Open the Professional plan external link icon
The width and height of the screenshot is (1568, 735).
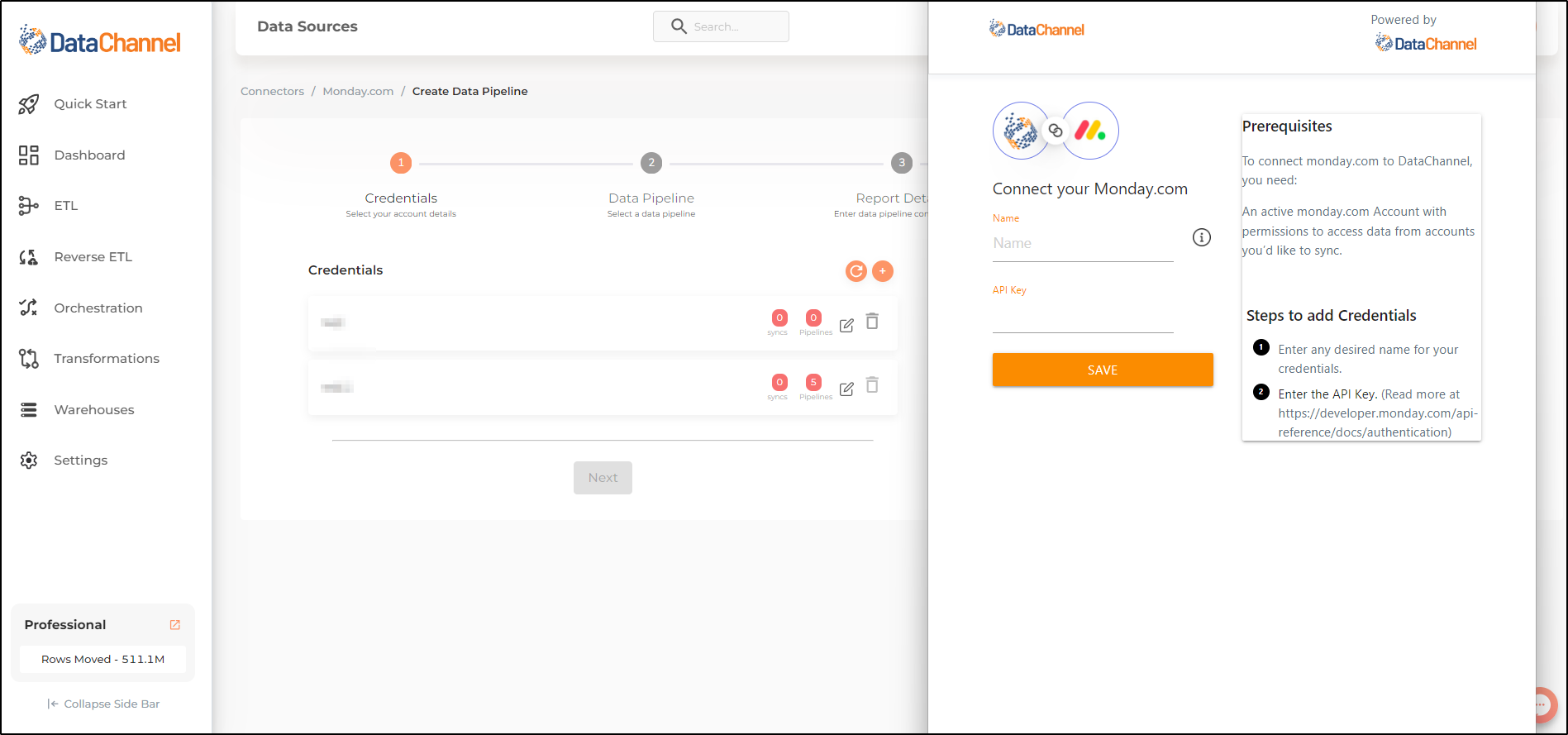pos(175,625)
